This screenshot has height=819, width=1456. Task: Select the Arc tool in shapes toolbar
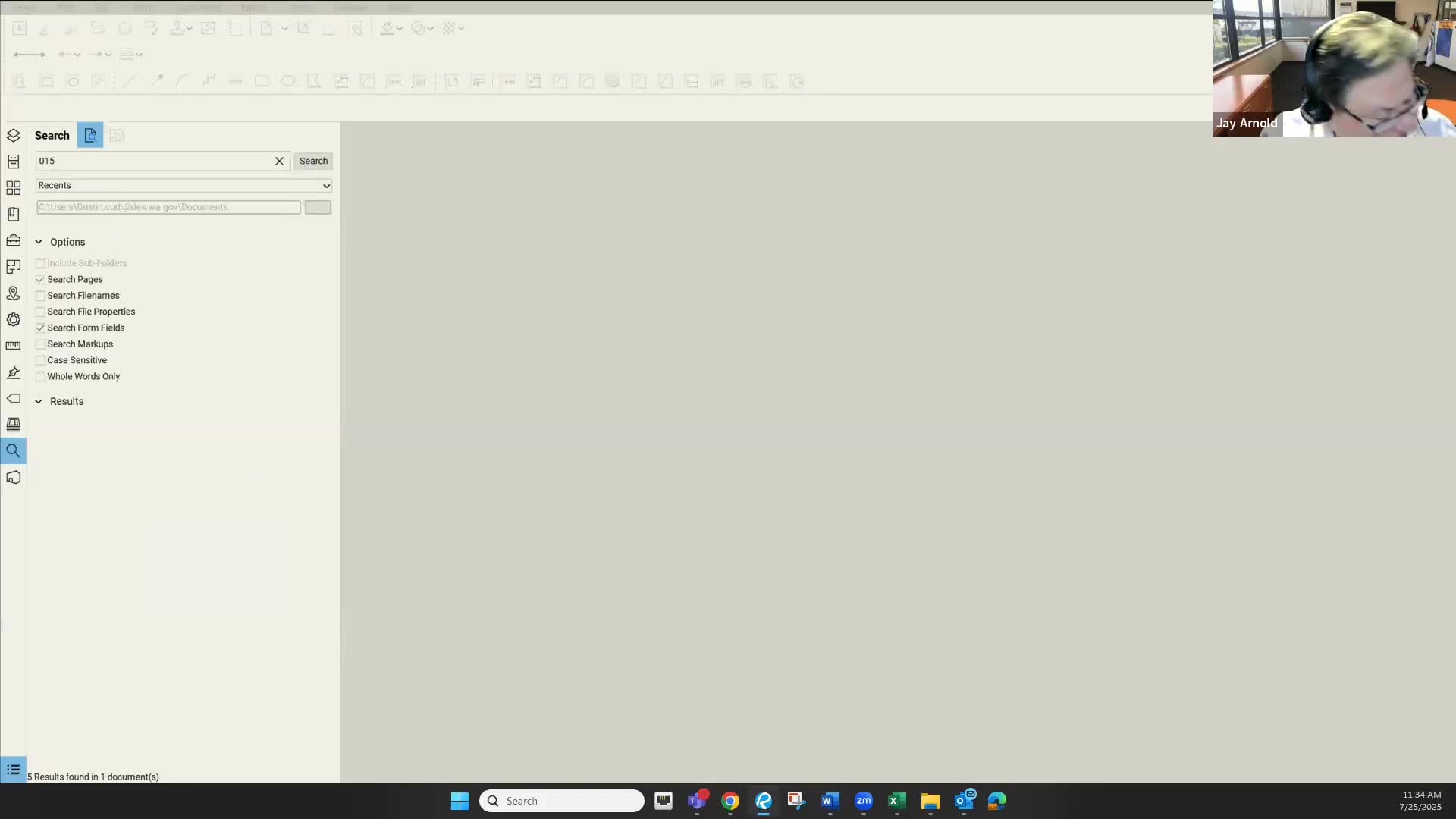pos(183,81)
